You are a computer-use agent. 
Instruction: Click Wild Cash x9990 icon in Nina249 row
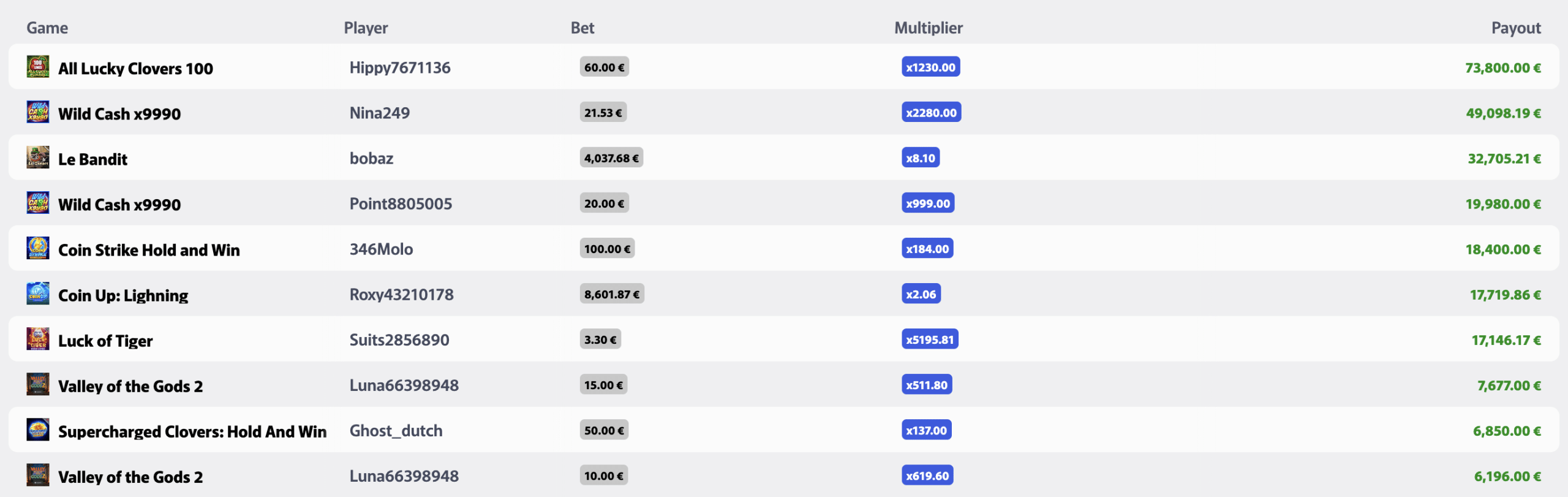[x=38, y=112]
